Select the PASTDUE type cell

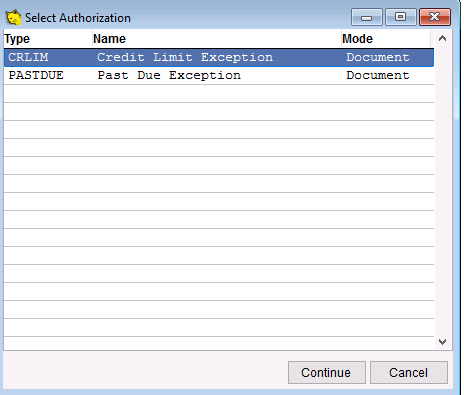point(36,75)
